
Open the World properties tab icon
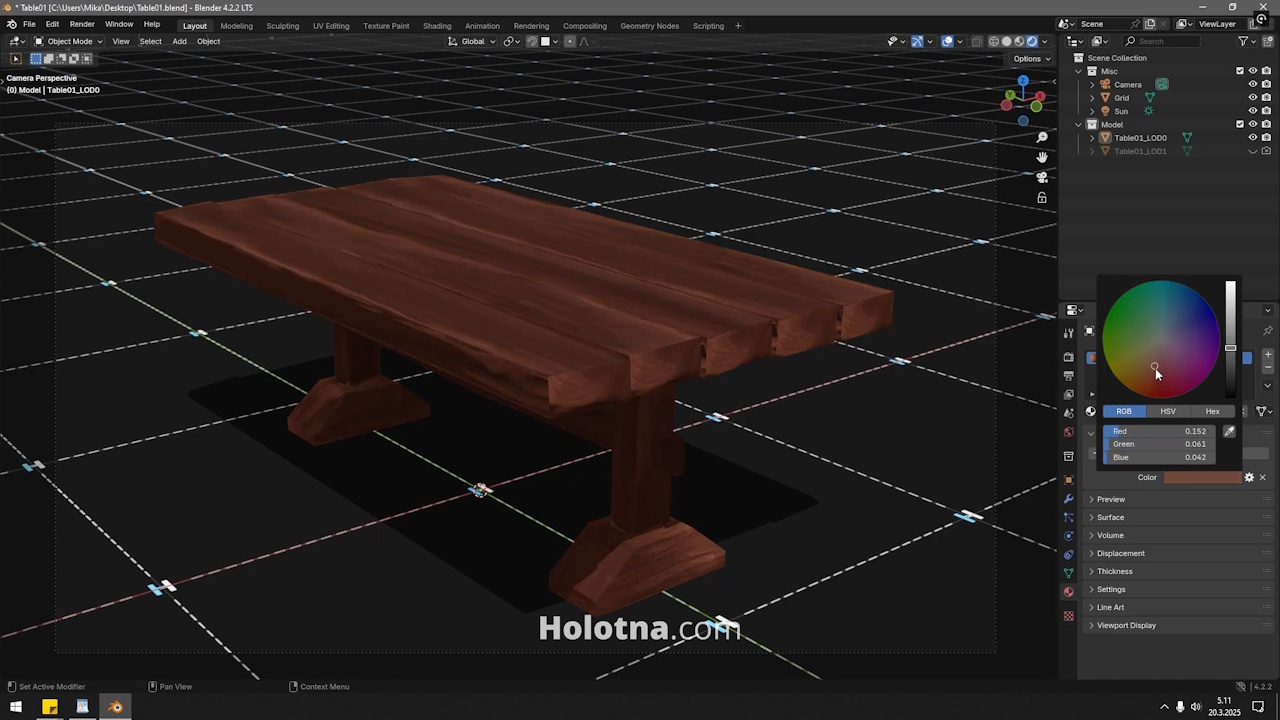tap(1068, 432)
